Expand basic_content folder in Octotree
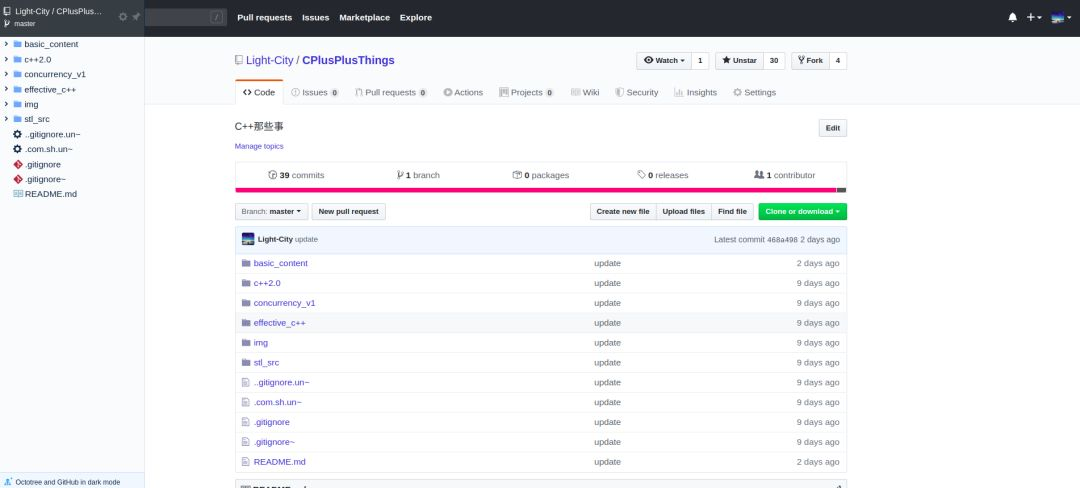The image size is (1080, 488). [x=6, y=44]
